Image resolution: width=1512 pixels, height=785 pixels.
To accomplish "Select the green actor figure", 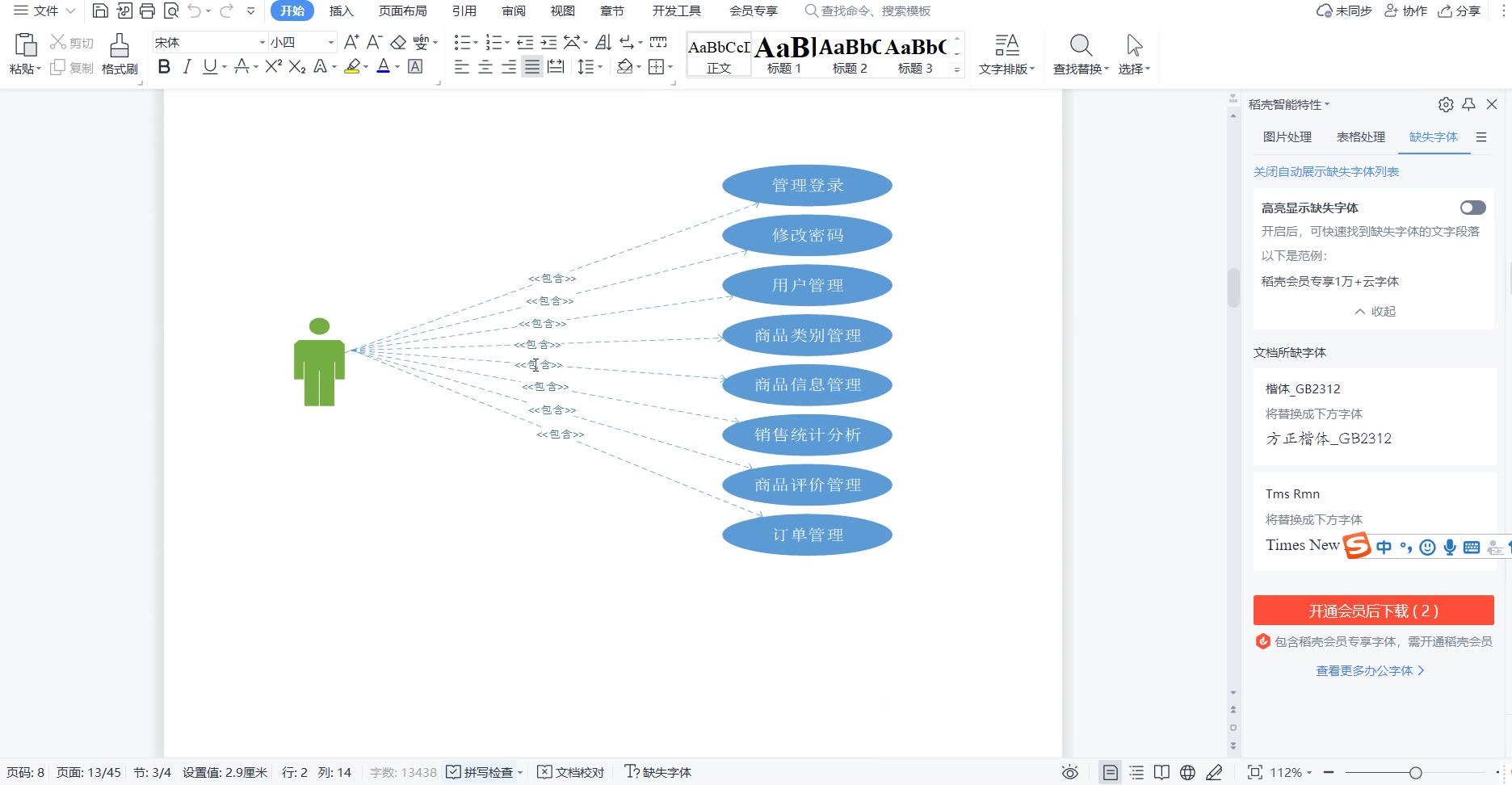I will [x=319, y=362].
